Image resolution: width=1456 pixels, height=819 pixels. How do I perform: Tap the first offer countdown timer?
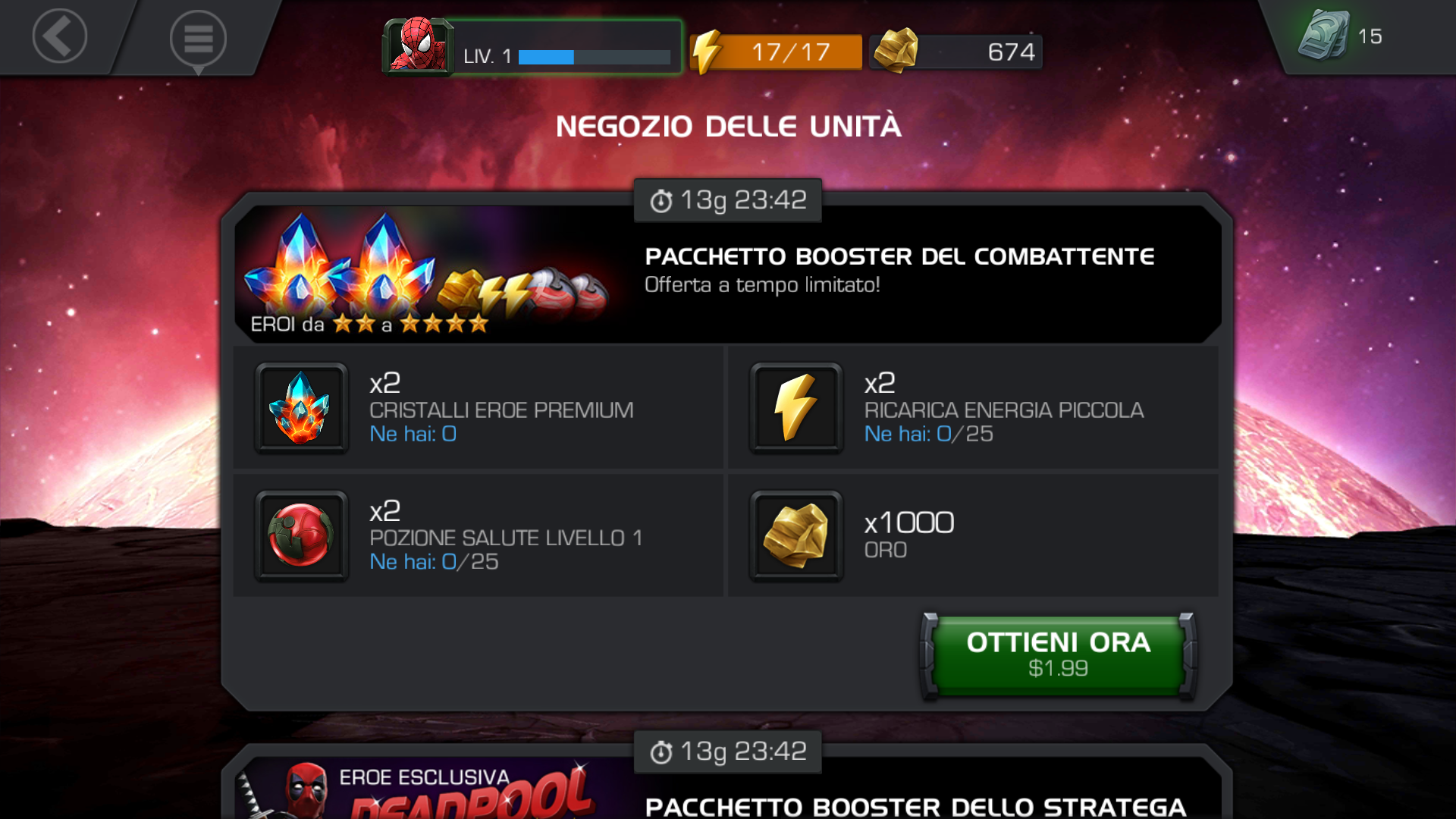727,200
